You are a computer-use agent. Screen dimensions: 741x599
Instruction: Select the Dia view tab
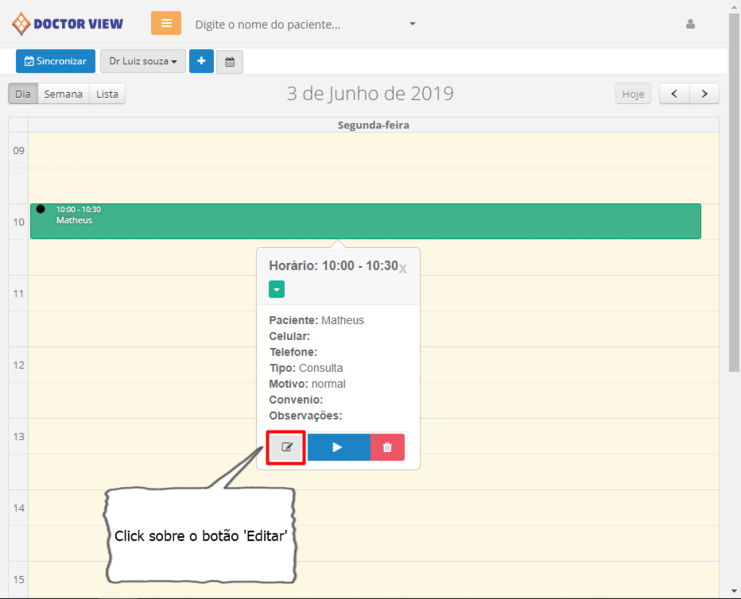pos(23,94)
